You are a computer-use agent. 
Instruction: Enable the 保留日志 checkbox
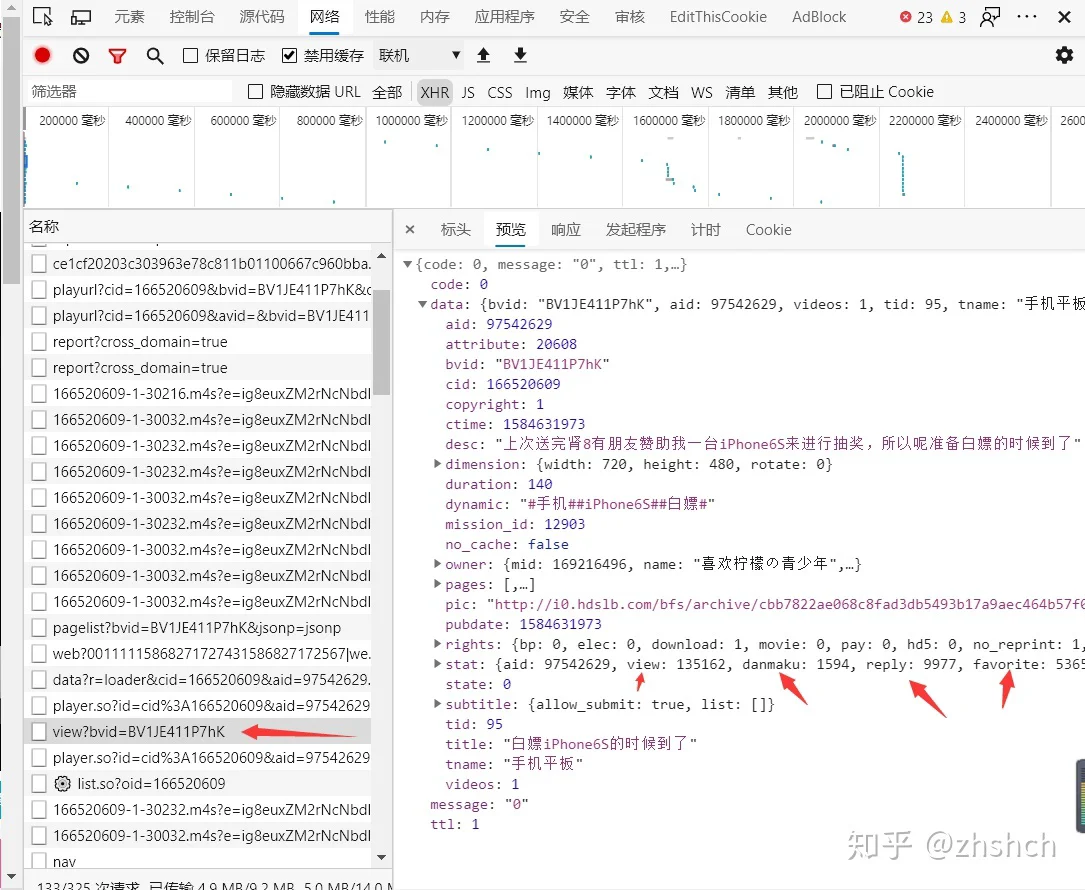click(190, 55)
